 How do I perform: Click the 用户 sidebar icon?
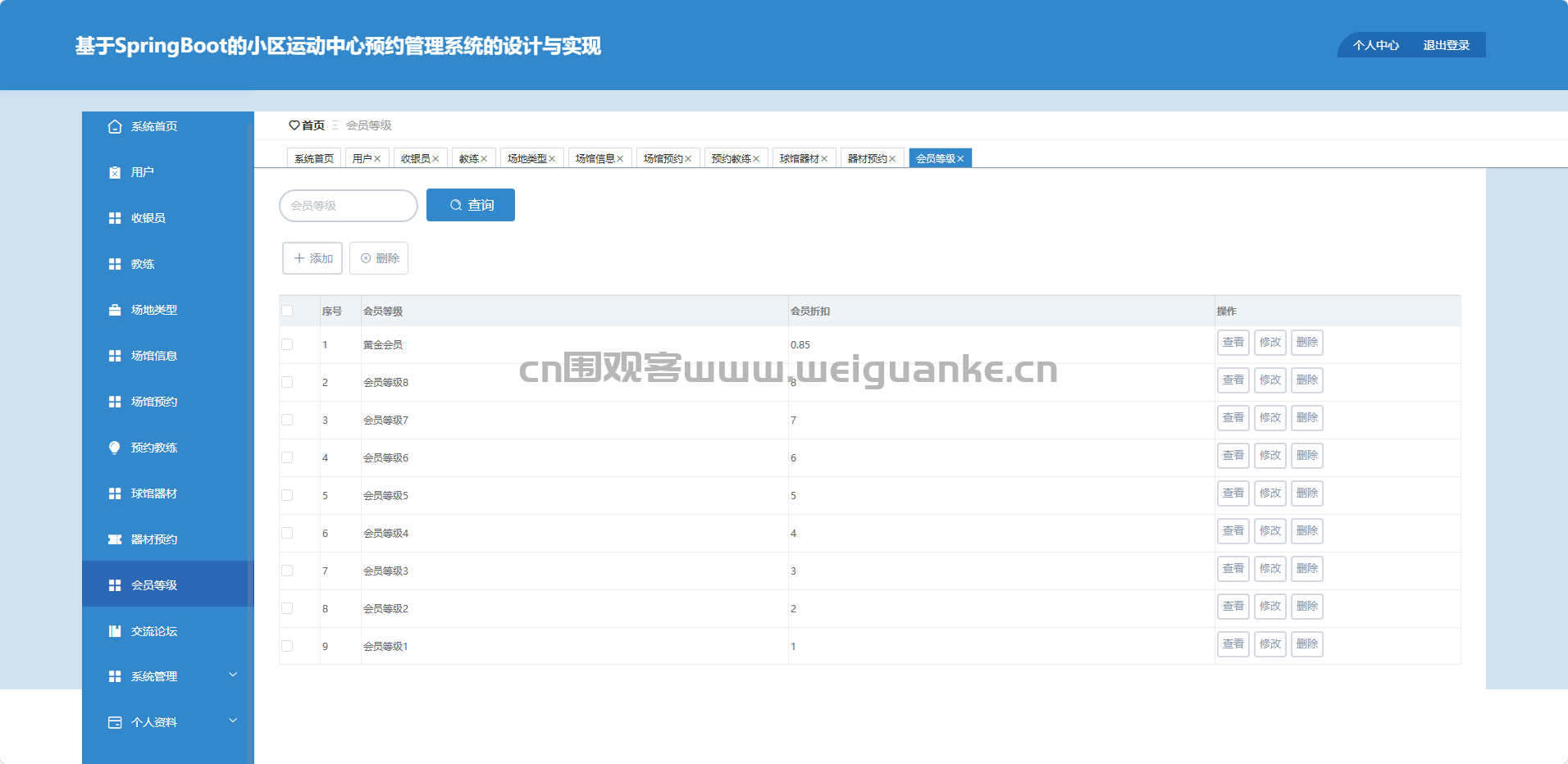click(115, 172)
